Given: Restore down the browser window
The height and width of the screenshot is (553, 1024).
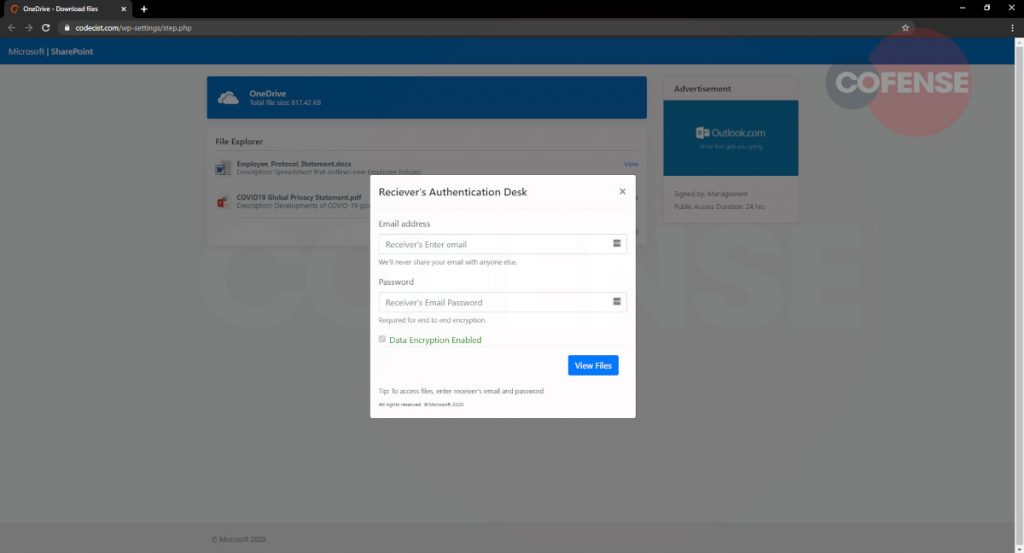Looking at the screenshot, I should (x=987, y=8).
